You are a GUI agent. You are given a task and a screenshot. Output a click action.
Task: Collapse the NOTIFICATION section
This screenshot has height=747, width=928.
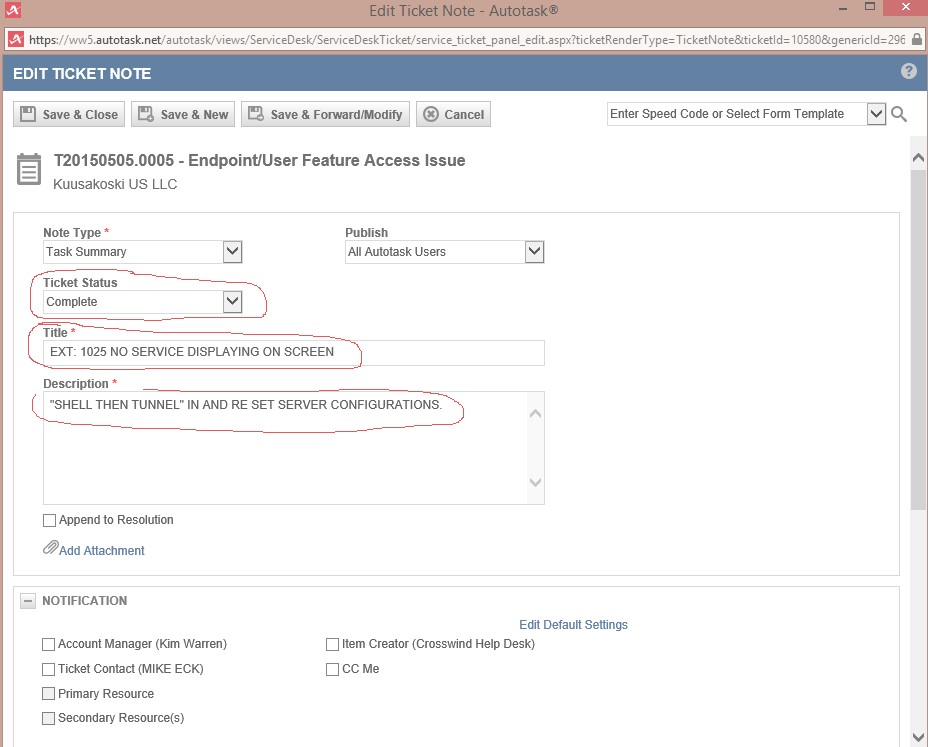coord(28,601)
